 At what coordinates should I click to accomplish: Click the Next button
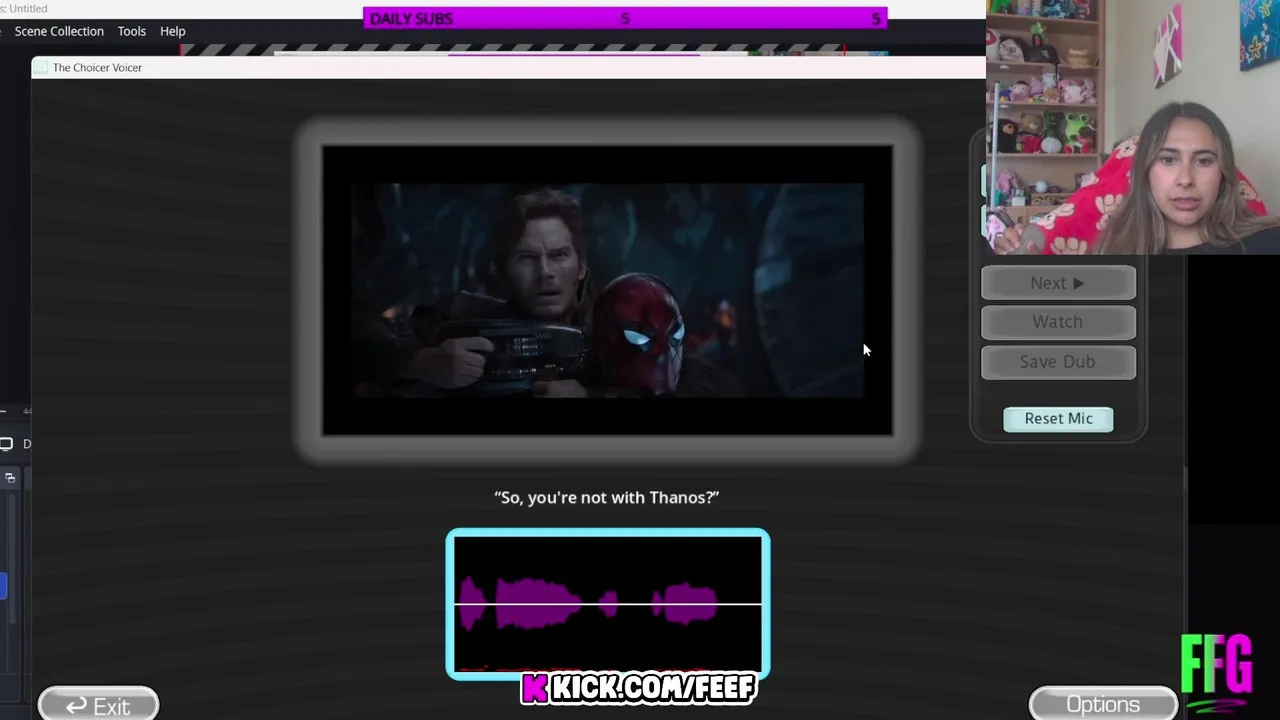pos(1058,283)
